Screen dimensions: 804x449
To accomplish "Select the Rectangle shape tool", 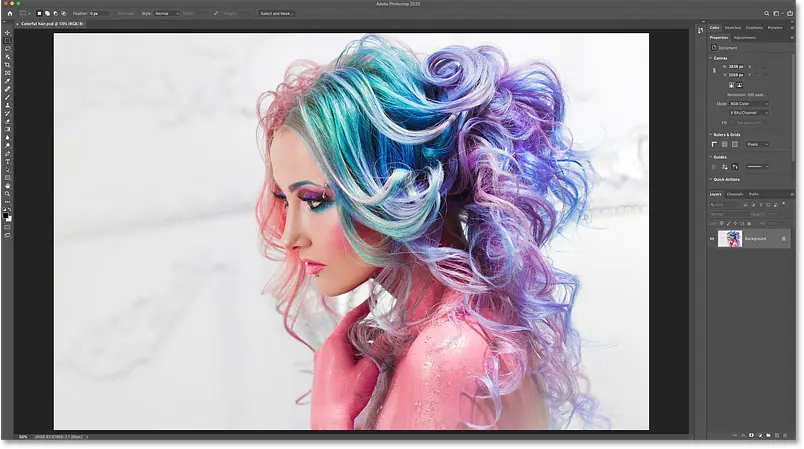I will [7, 178].
